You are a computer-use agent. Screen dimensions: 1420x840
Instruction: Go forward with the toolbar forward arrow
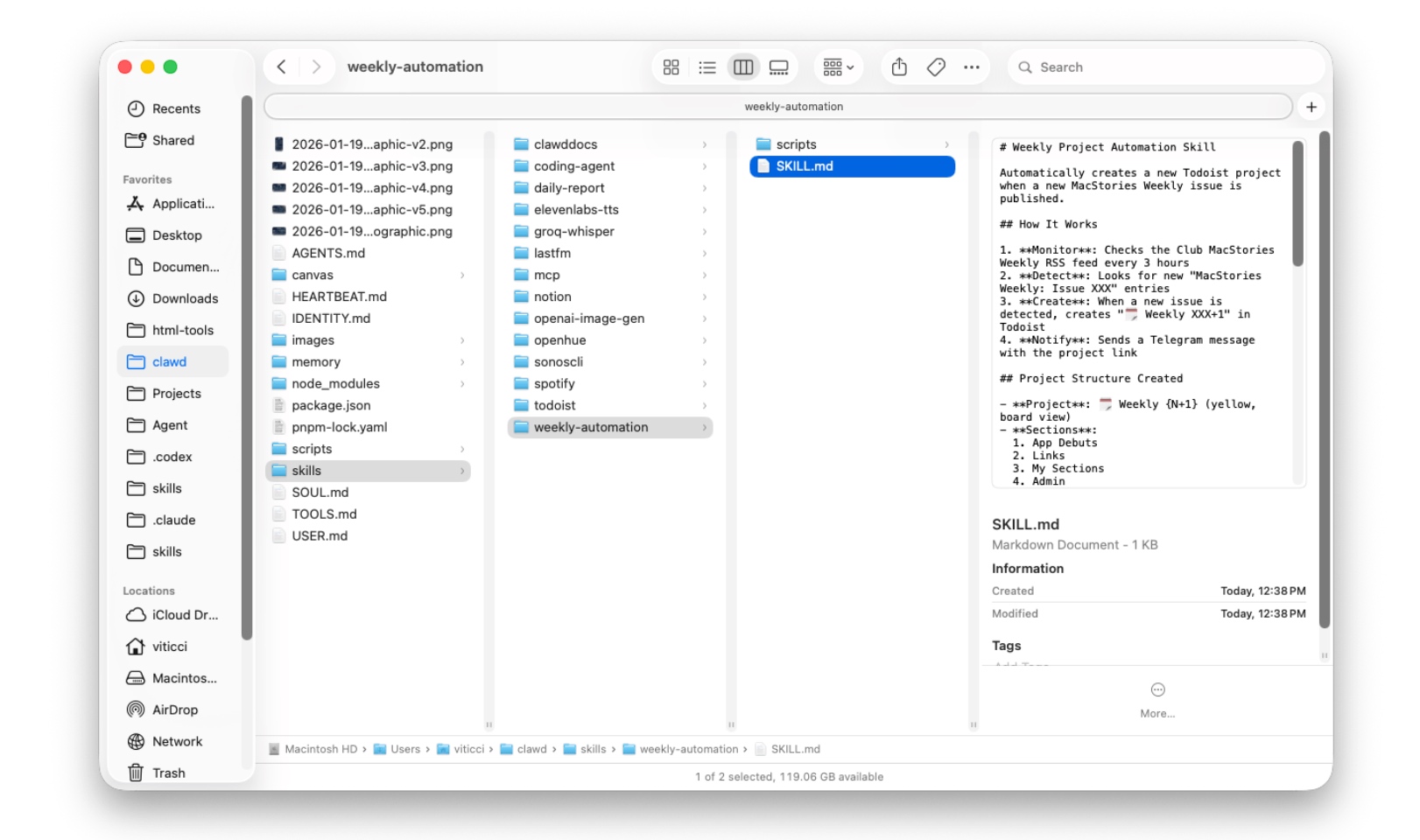316,66
